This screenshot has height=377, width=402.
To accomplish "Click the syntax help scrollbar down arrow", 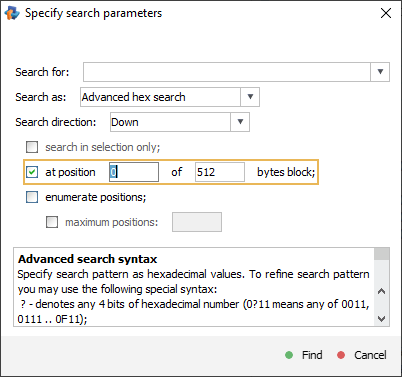I will point(382,318).
